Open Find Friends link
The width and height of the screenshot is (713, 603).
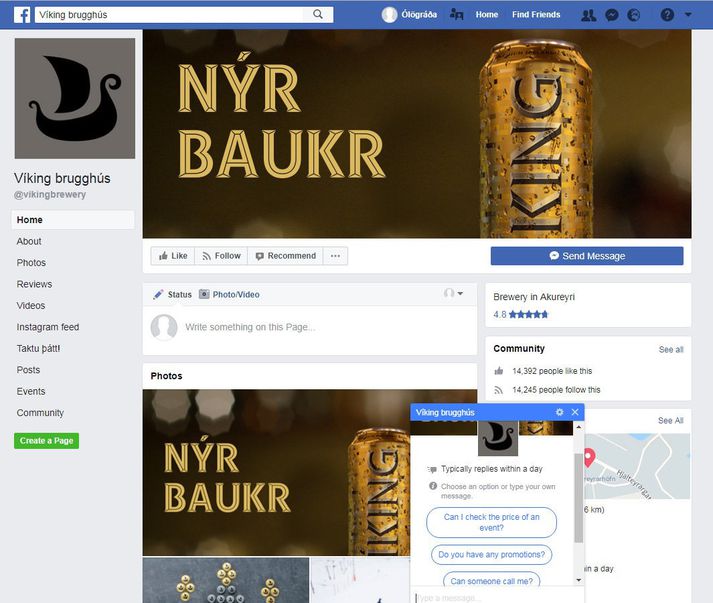(536, 15)
